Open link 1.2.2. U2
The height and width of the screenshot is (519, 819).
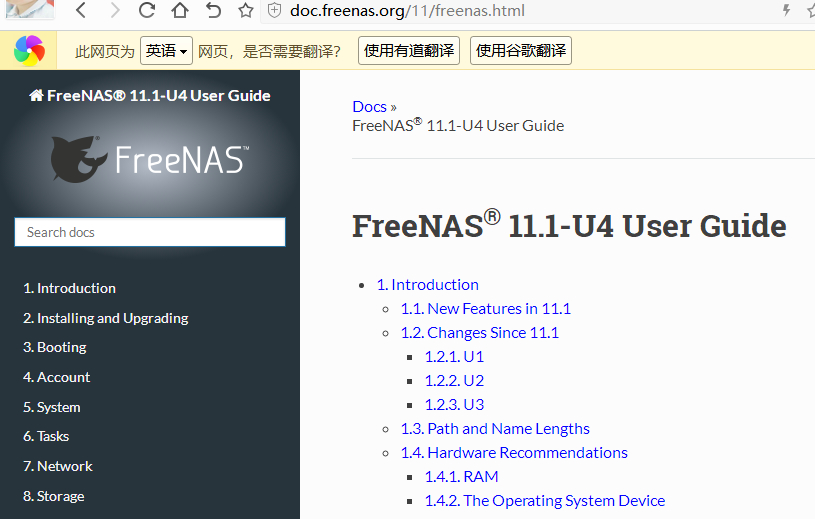454,381
